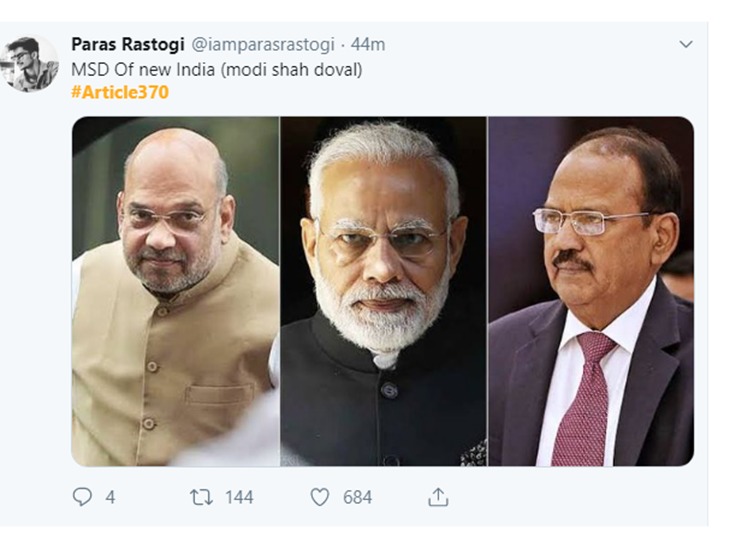Open the share tweet icon
This screenshot has width=730, height=548.
437,496
